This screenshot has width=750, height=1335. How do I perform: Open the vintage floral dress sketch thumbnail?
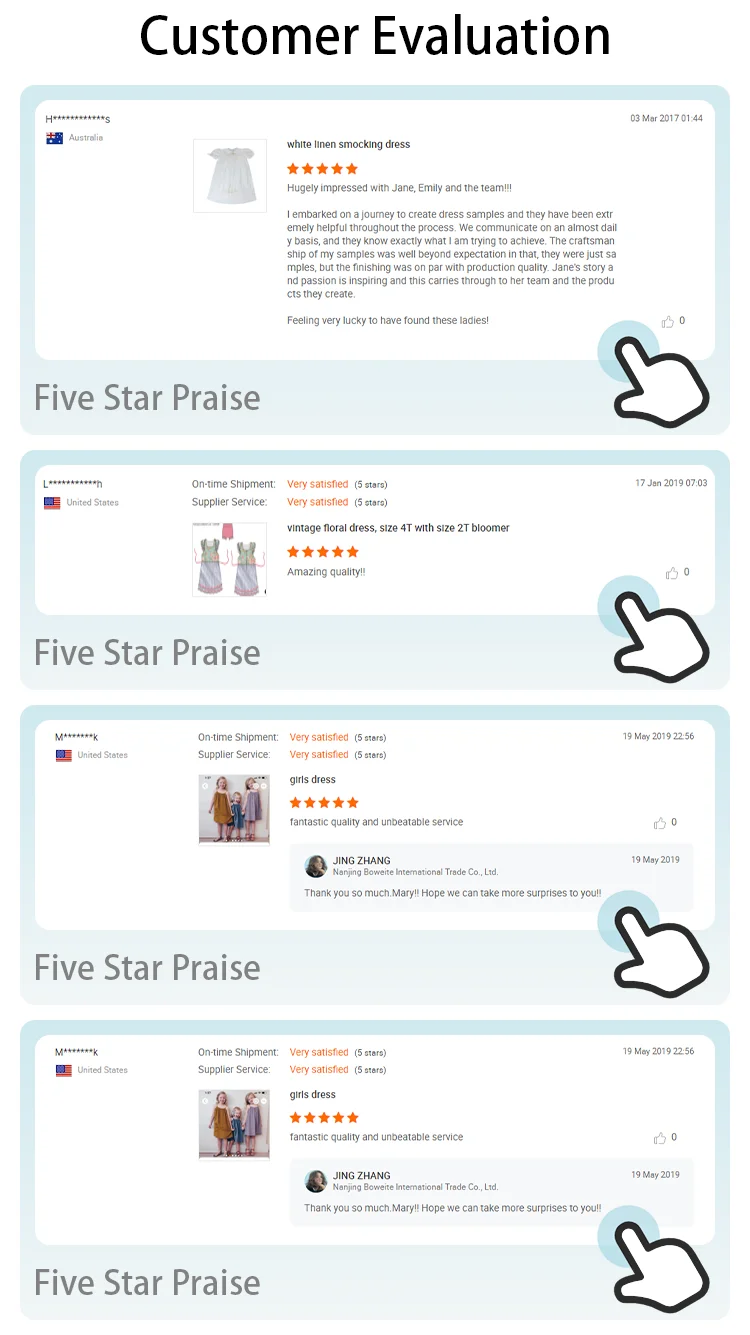click(230, 560)
